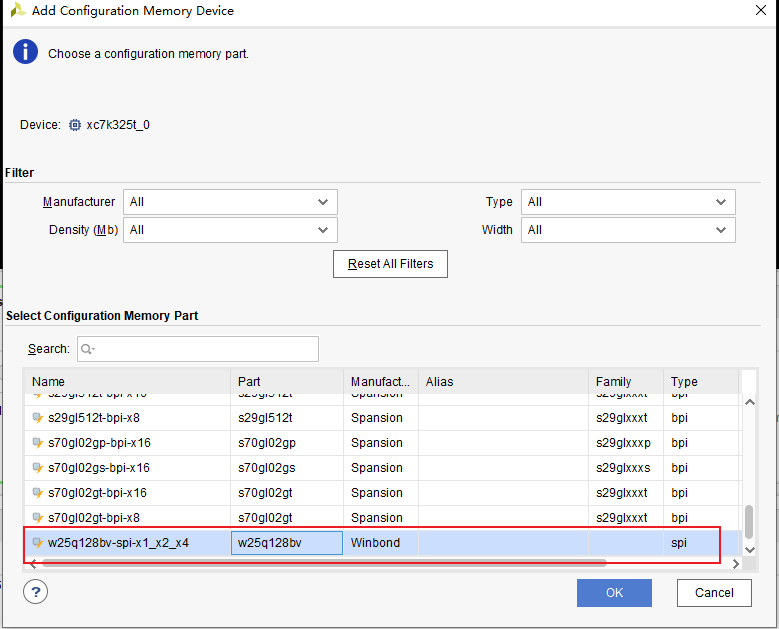This screenshot has height=629, width=779.
Task: Confirm selection with OK button
Action: click(614, 593)
